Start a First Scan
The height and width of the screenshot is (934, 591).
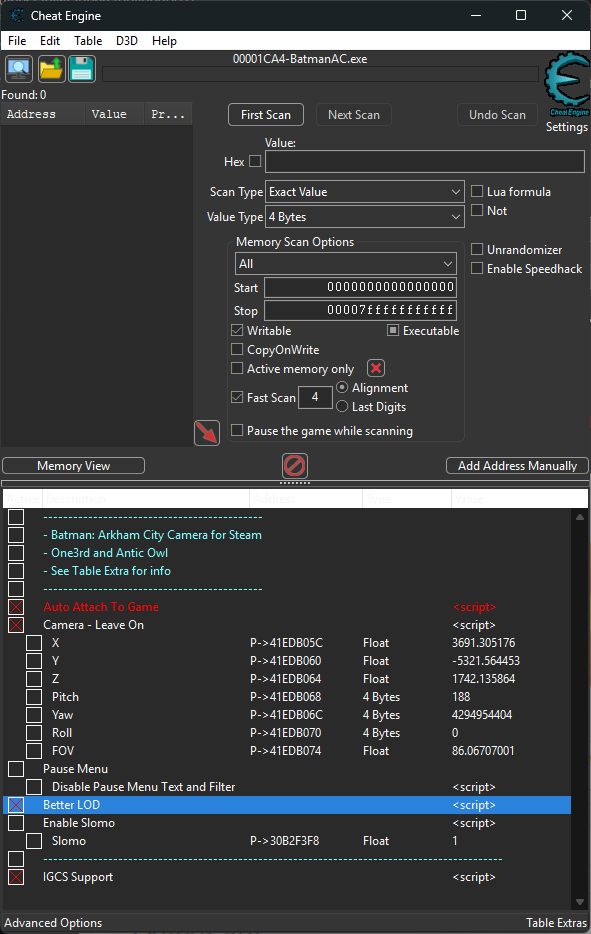pos(266,115)
